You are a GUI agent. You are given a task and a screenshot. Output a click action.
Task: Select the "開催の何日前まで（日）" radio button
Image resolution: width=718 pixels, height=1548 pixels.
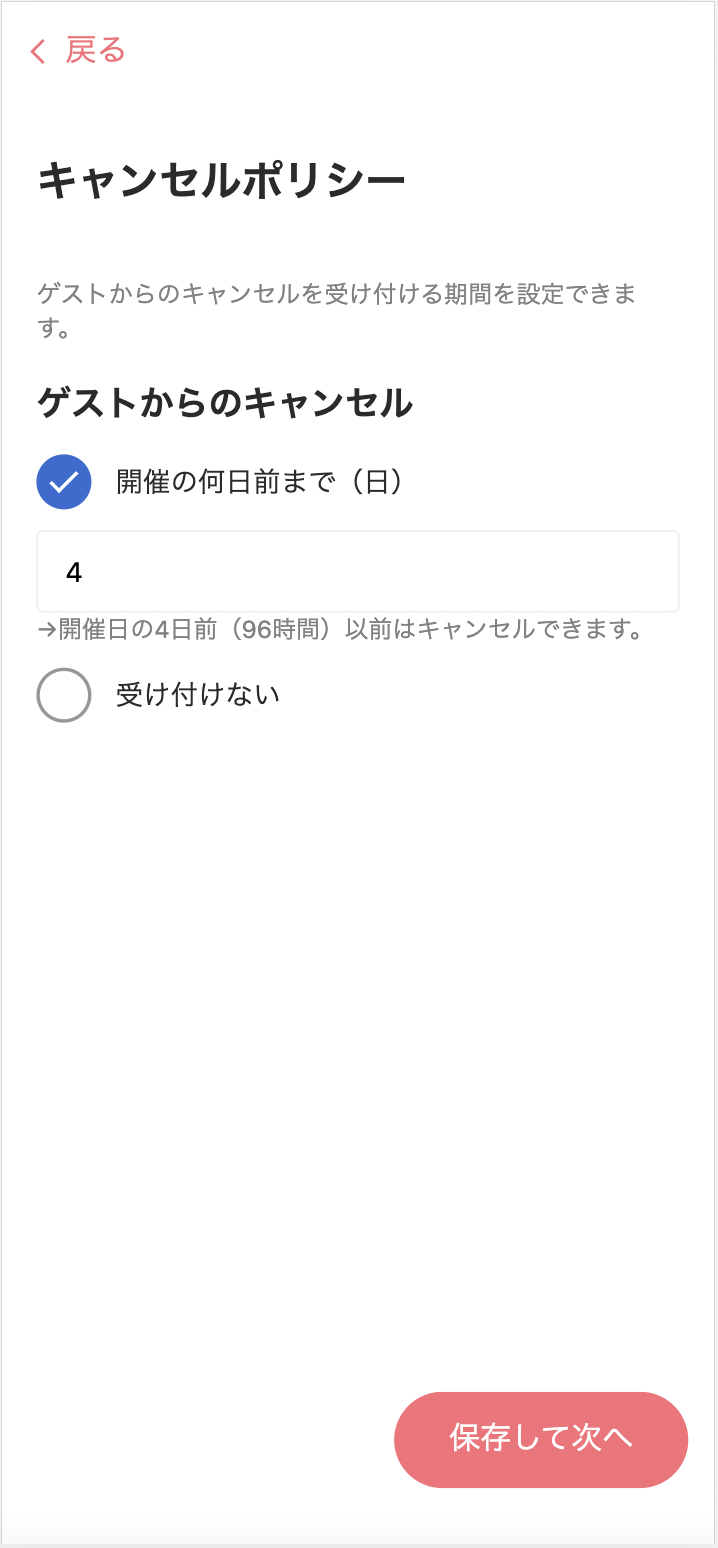pyautogui.click(x=64, y=482)
